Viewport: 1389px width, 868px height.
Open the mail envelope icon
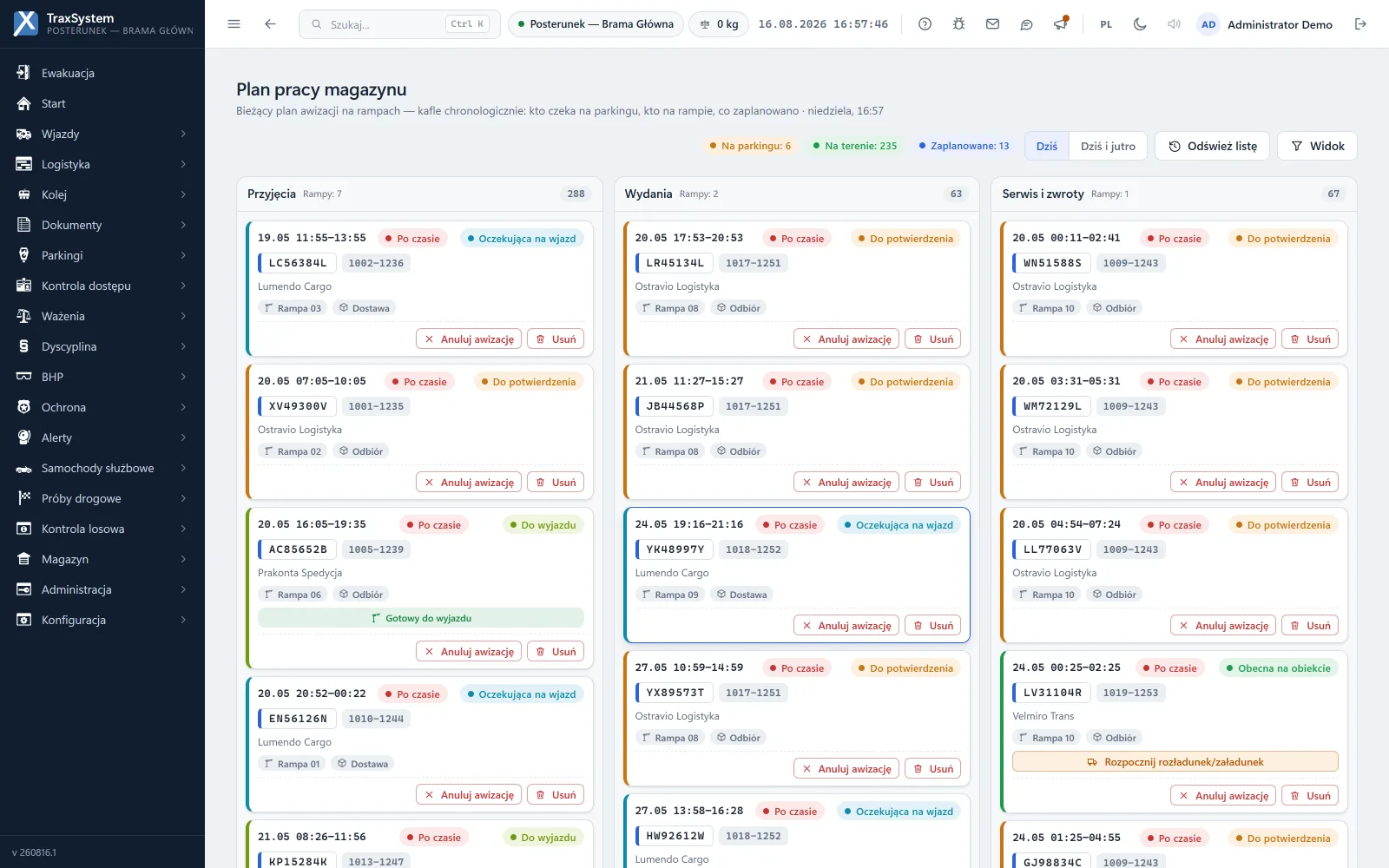[x=992, y=24]
